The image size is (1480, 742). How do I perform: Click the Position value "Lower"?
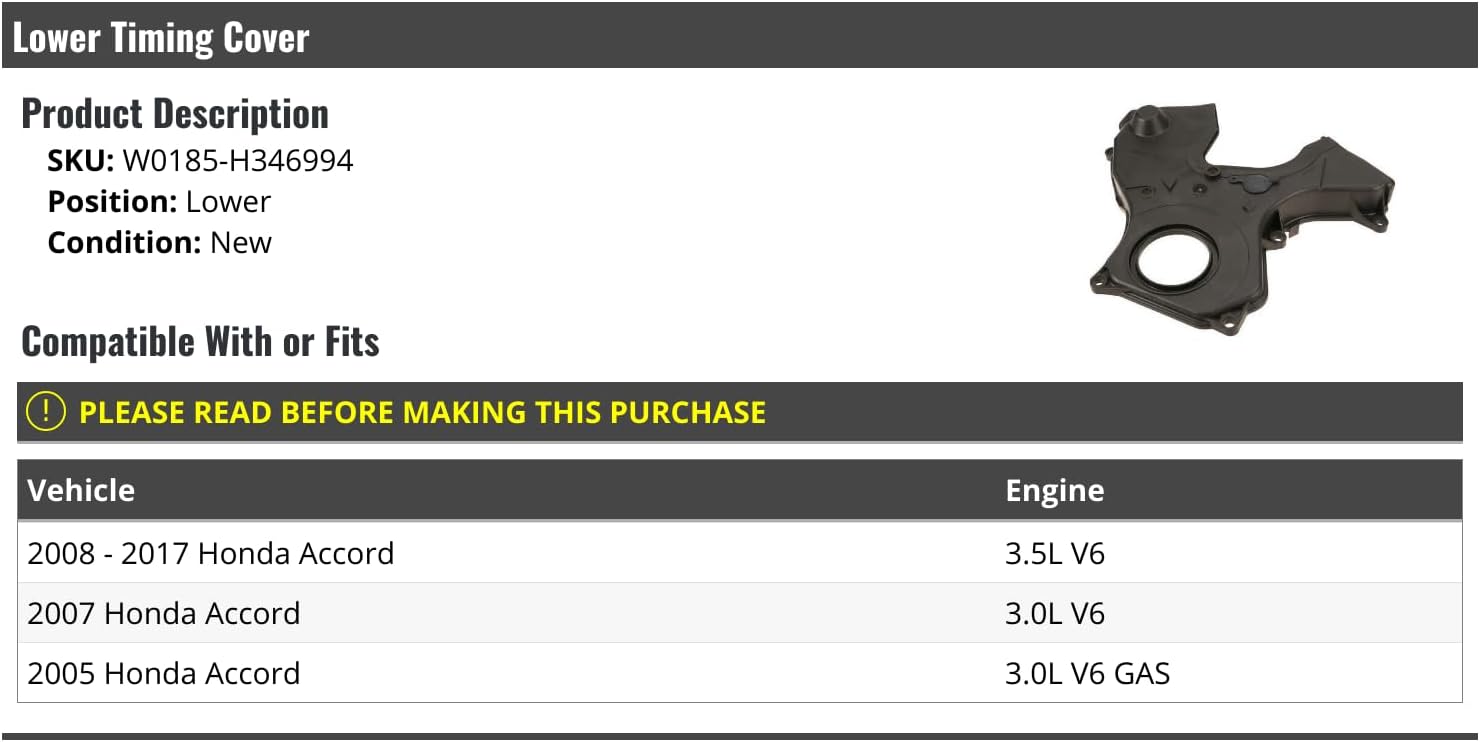228,201
